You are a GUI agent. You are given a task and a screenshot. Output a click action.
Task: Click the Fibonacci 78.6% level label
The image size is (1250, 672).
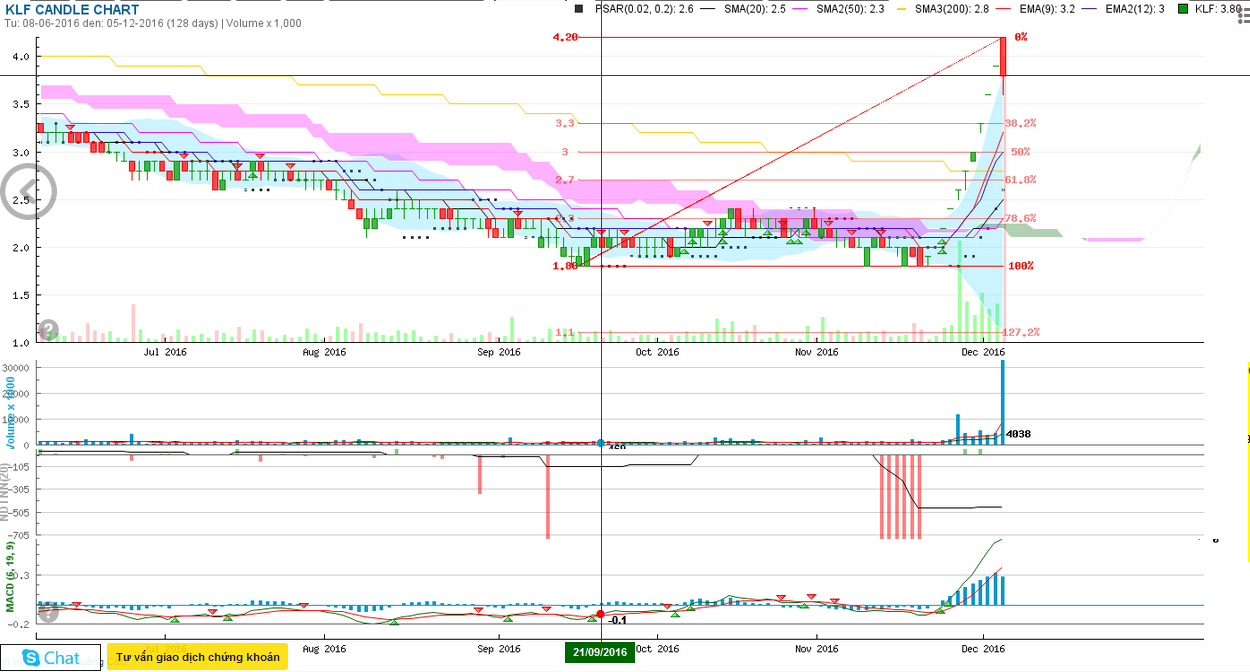click(1020, 218)
